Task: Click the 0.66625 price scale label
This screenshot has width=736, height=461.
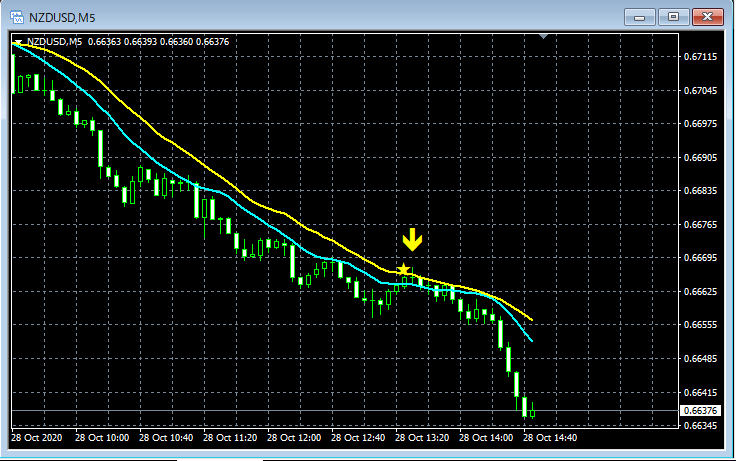Action: tap(700, 292)
